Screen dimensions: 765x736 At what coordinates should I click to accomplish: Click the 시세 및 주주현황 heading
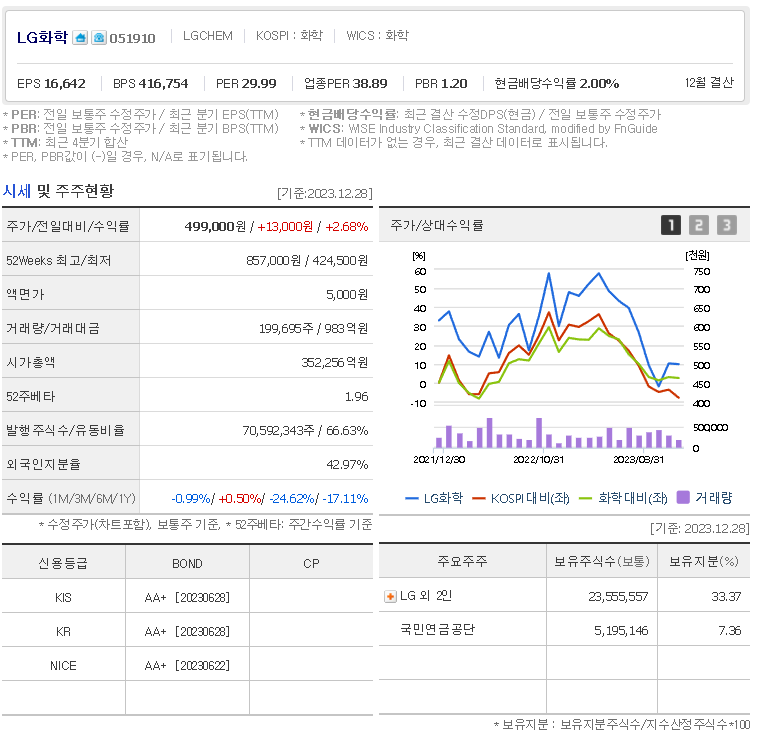(58, 191)
